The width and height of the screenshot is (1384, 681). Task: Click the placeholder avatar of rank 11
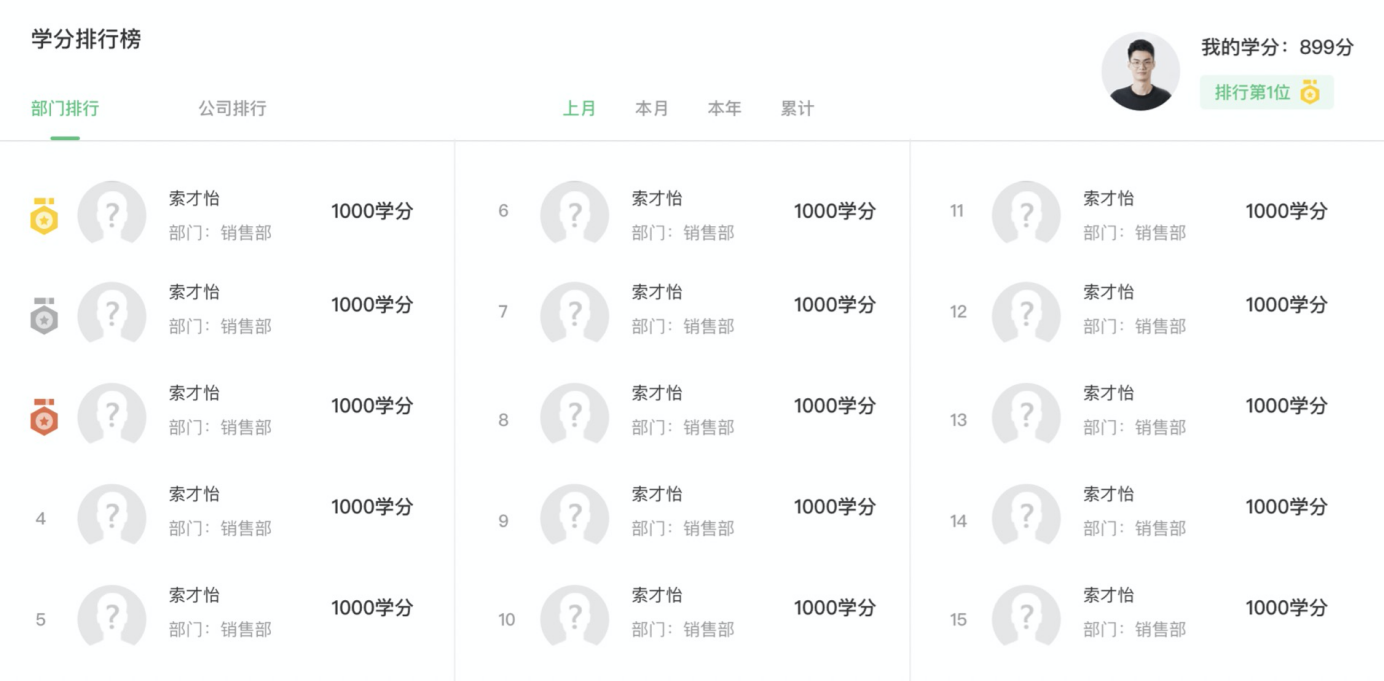click(x=1026, y=212)
